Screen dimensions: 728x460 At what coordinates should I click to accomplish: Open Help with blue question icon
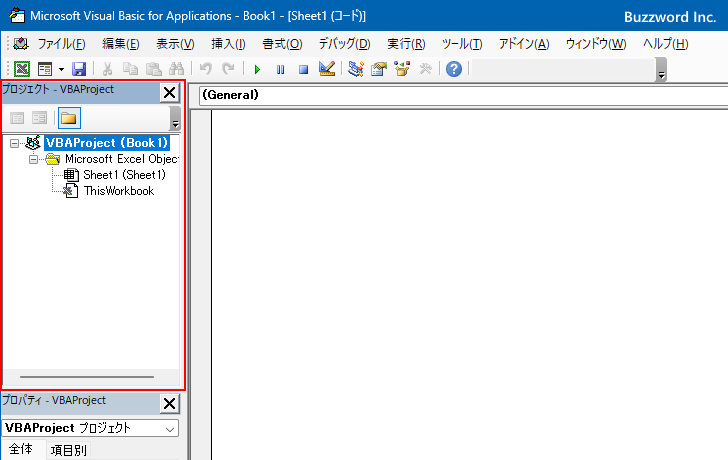pos(454,69)
